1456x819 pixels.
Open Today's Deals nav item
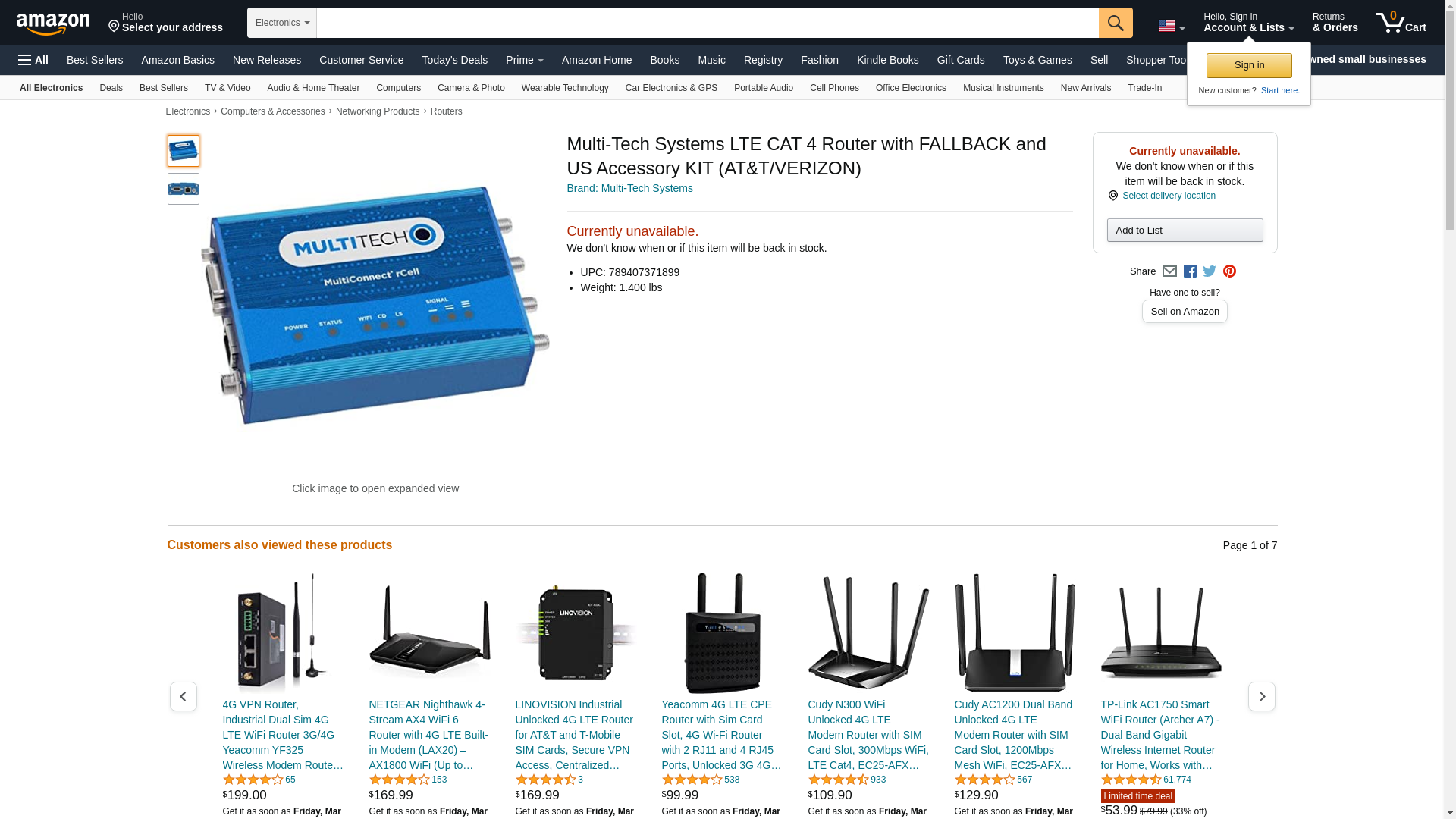[x=454, y=60]
